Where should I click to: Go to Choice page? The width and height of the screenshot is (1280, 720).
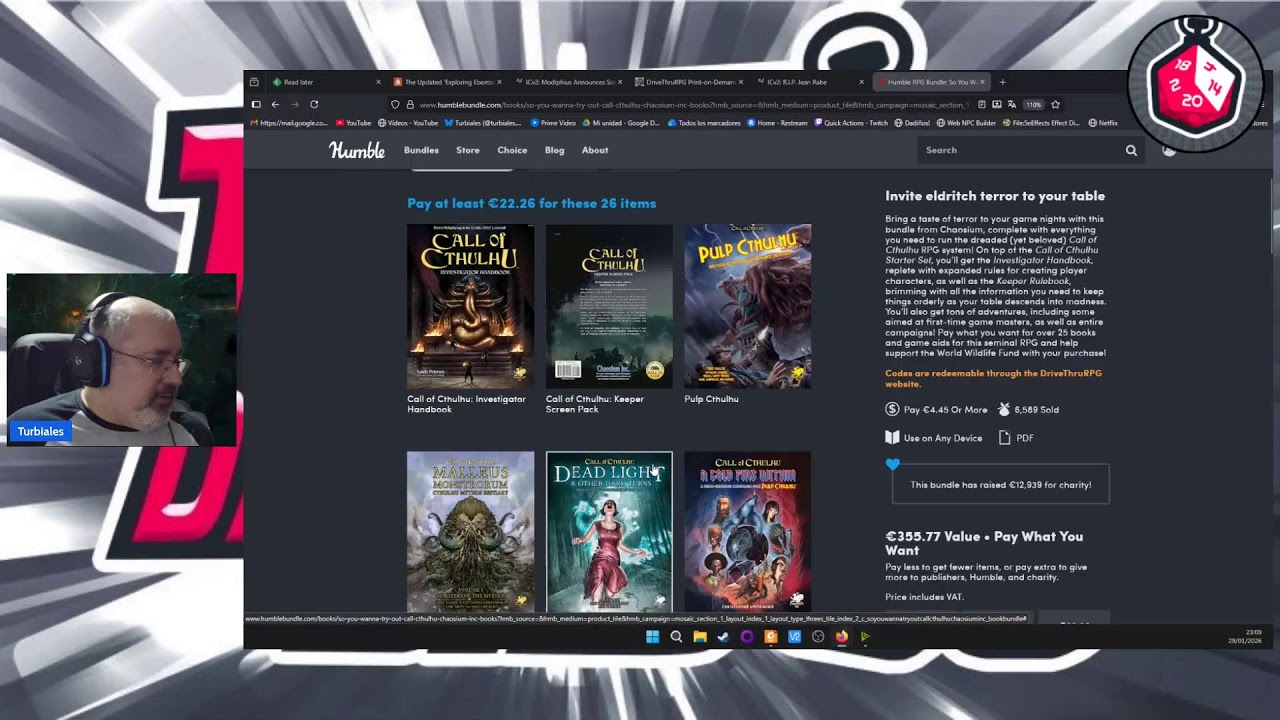coord(512,150)
